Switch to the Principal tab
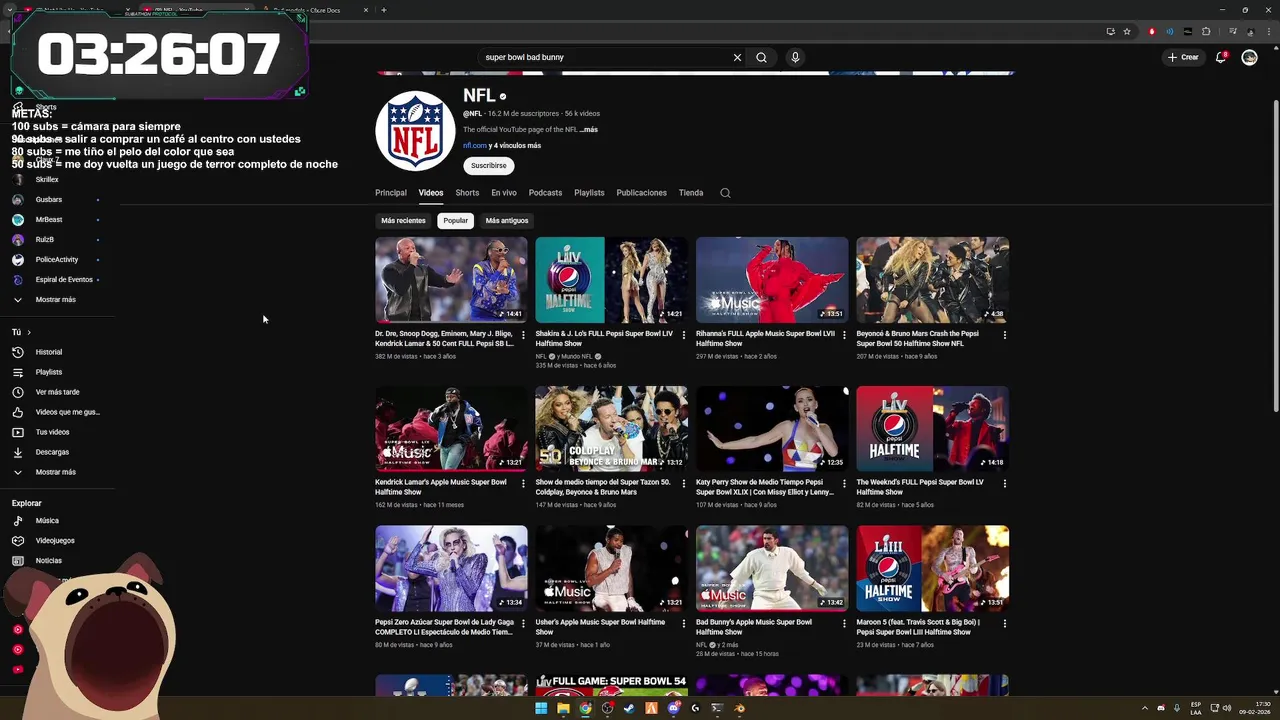1280x720 pixels. click(x=391, y=193)
